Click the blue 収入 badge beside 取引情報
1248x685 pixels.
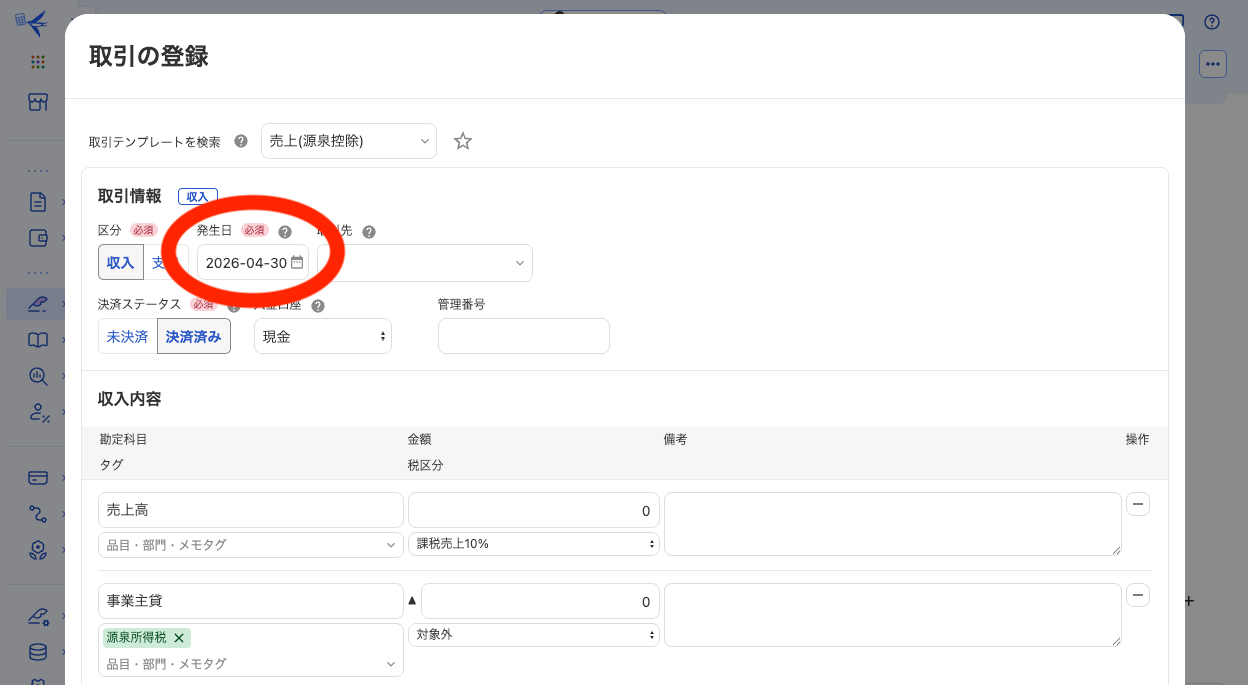click(198, 197)
